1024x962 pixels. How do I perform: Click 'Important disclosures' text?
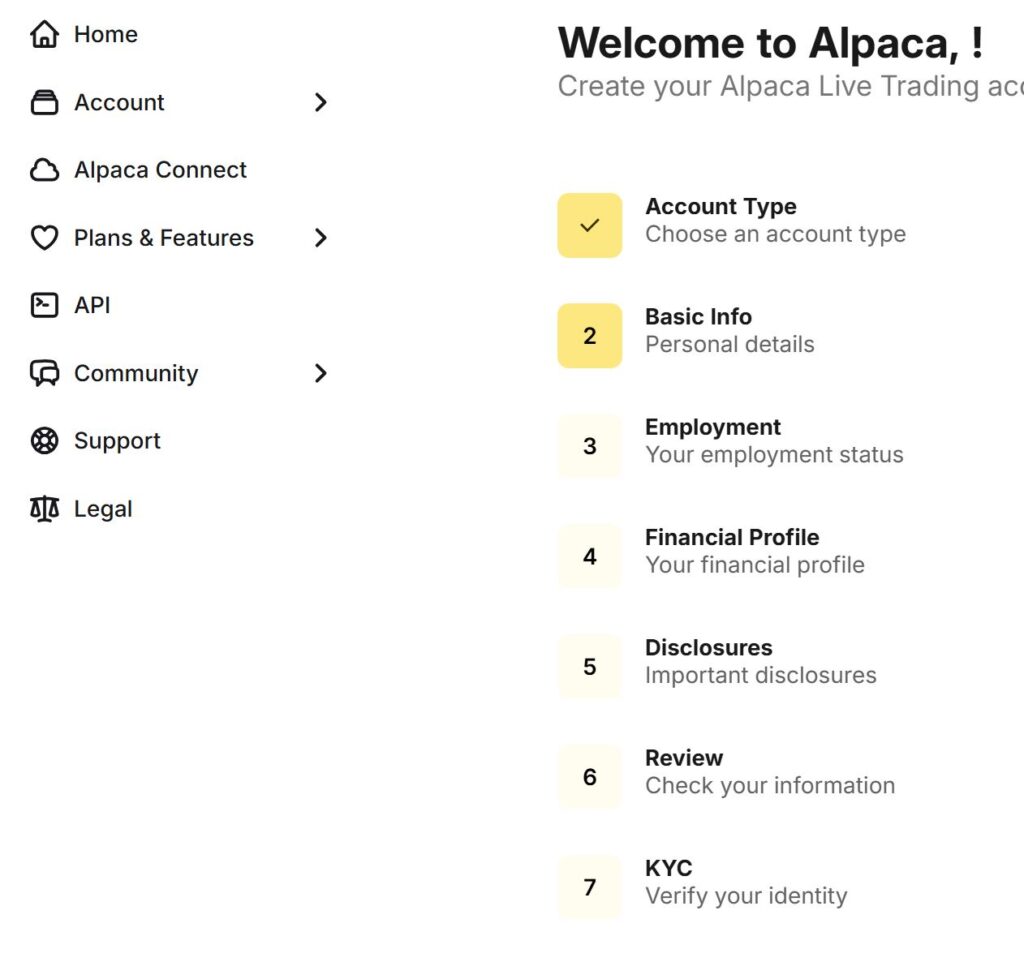(x=761, y=676)
